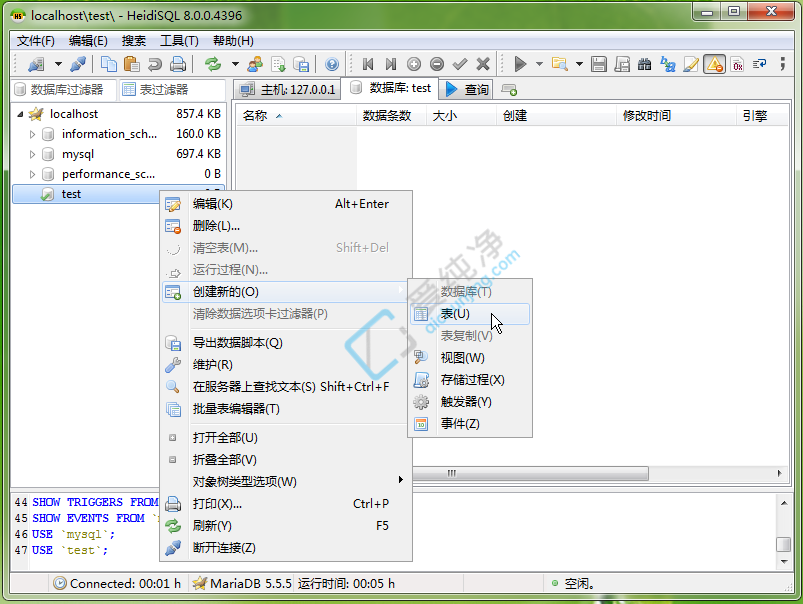Open the user manager icon
The image size is (803, 604).
(255, 64)
